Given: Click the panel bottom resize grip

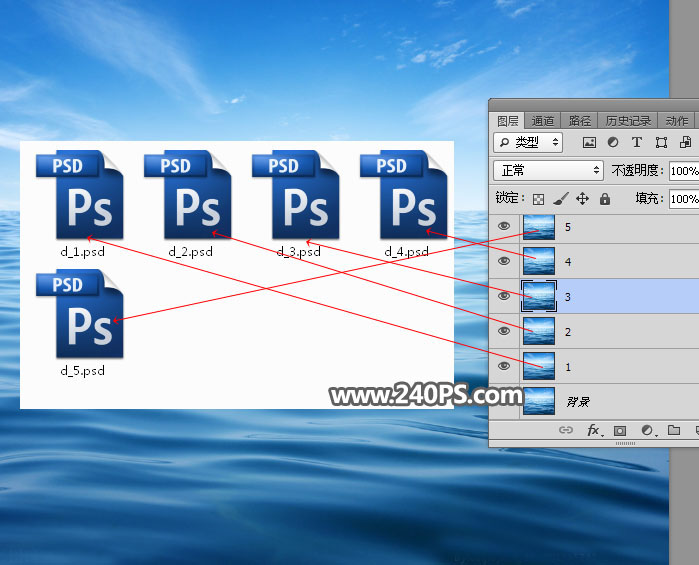Looking at the screenshot, I should coord(625,444).
